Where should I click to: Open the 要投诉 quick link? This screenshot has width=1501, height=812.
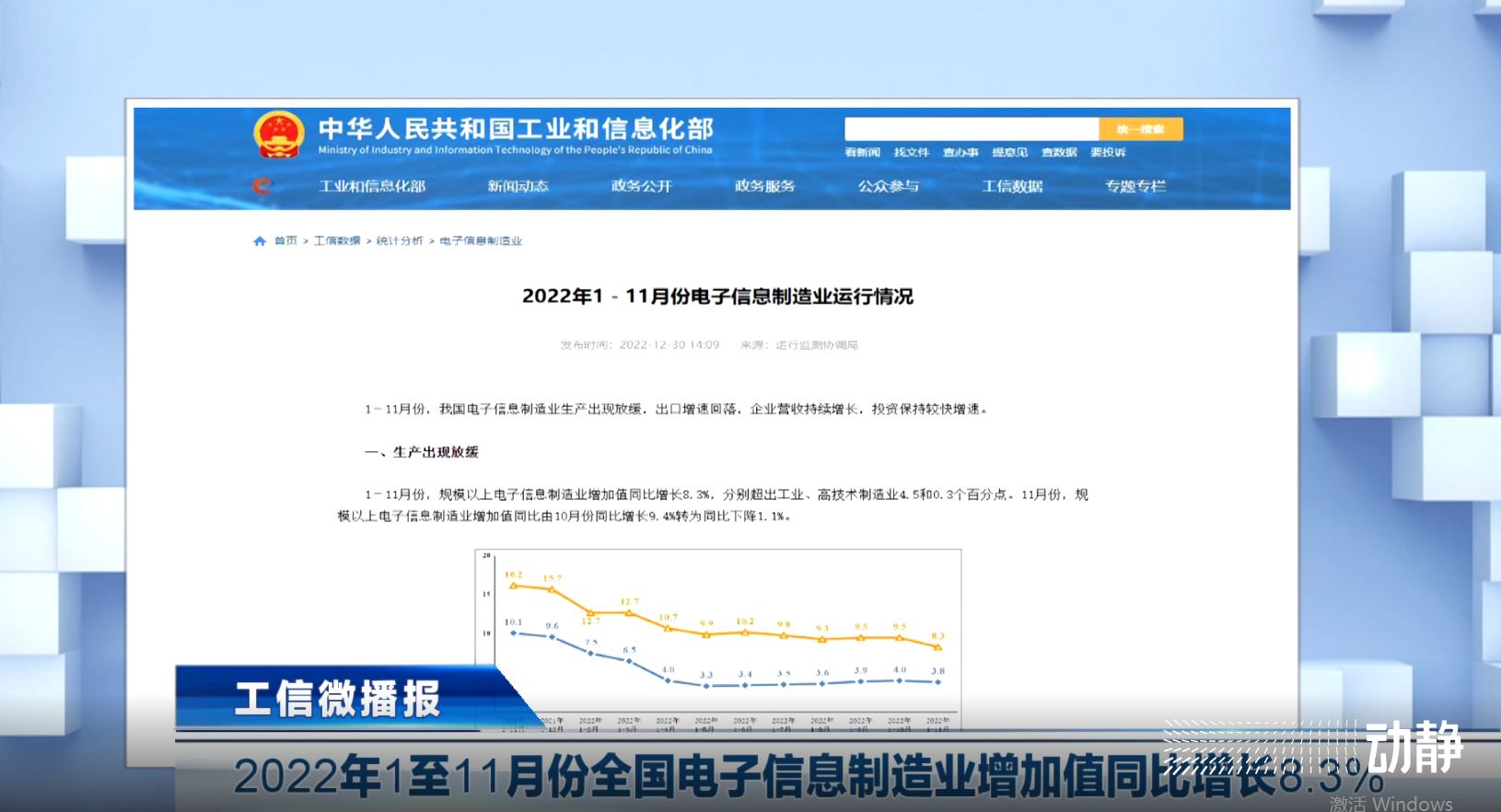tap(1108, 153)
